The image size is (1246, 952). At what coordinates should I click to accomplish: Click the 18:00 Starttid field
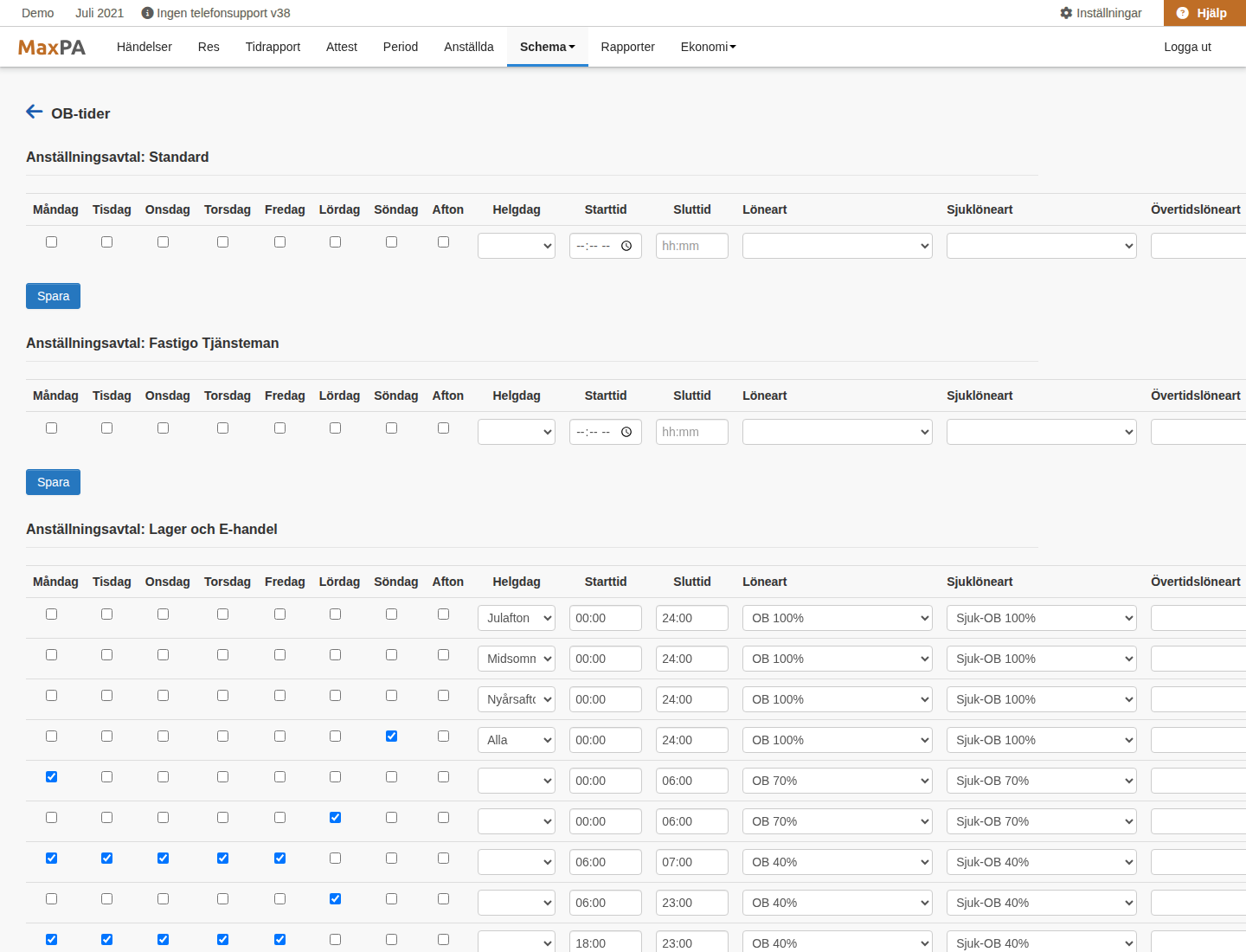click(x=606, y=942)
